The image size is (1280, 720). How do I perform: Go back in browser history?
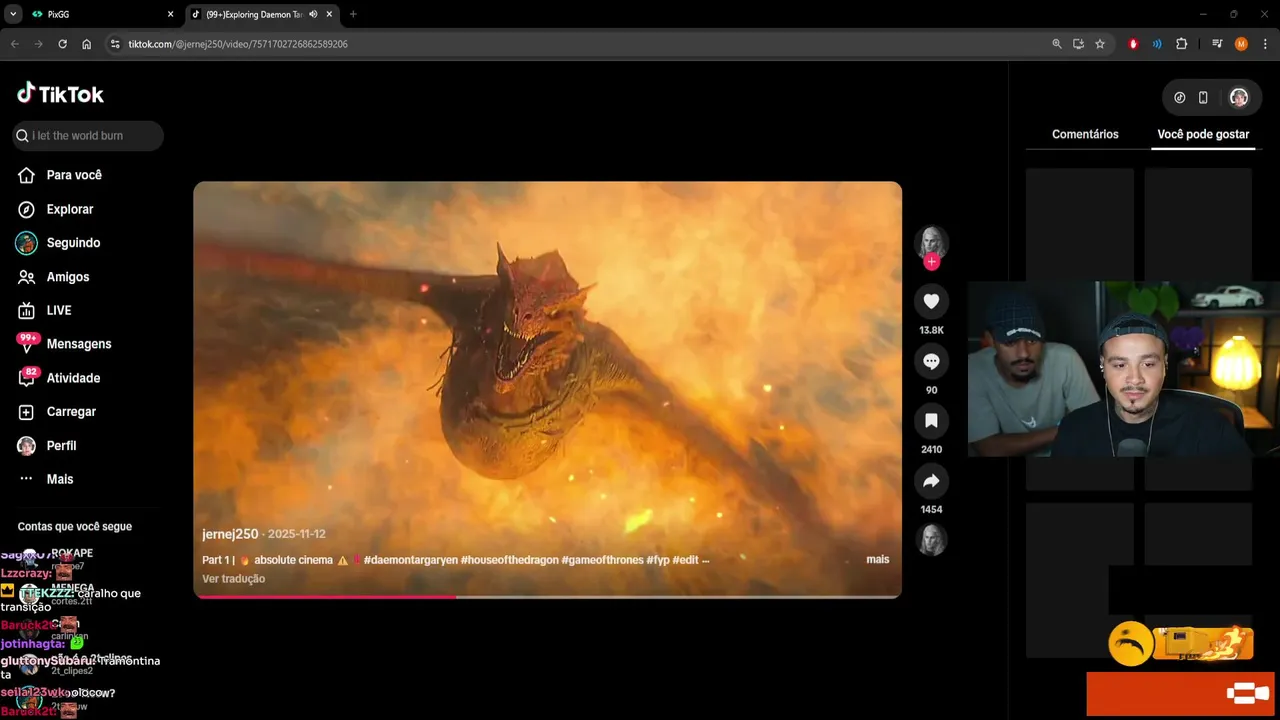click(x=15, y=44)
